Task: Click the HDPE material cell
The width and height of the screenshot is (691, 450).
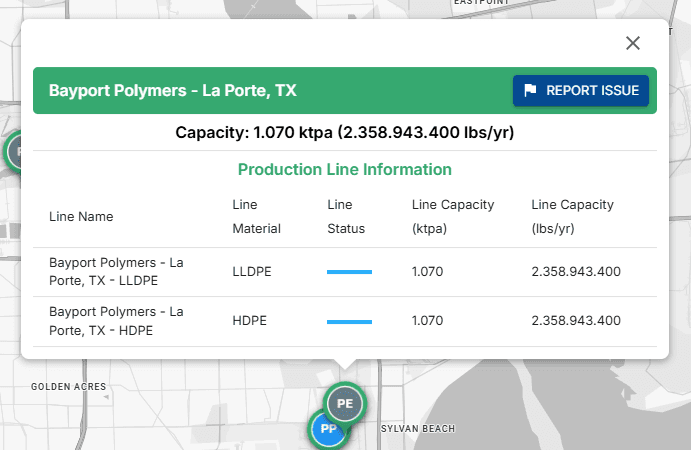Action: (249, 320)
